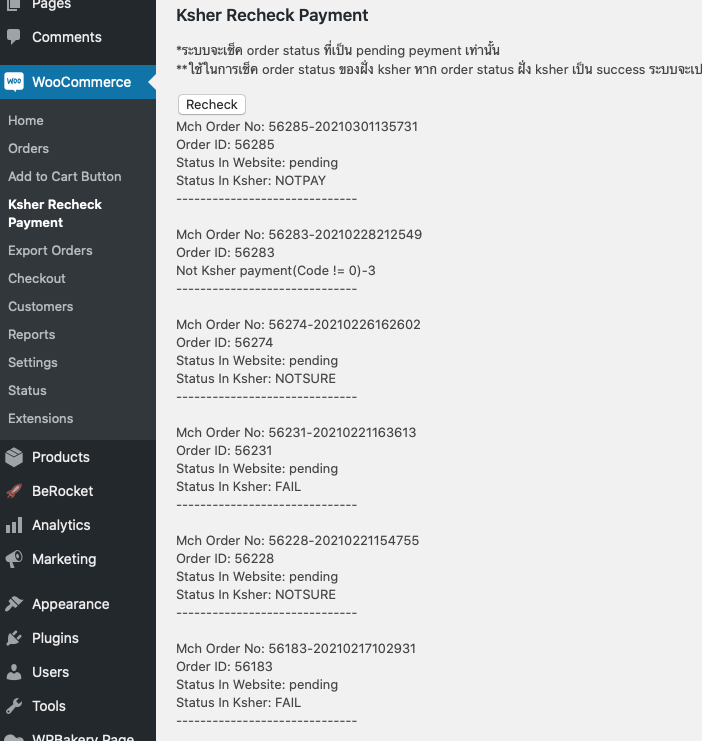Click website pending status under order 56183
The image size is (702, 741).
click(257, 685)
